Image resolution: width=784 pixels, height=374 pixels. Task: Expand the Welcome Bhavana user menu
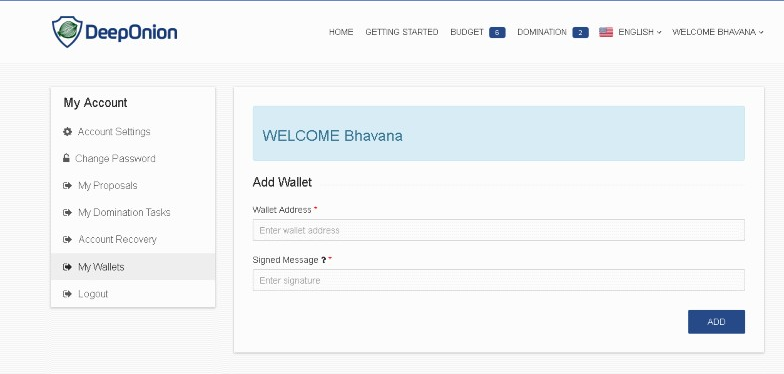tap(718, 32)
